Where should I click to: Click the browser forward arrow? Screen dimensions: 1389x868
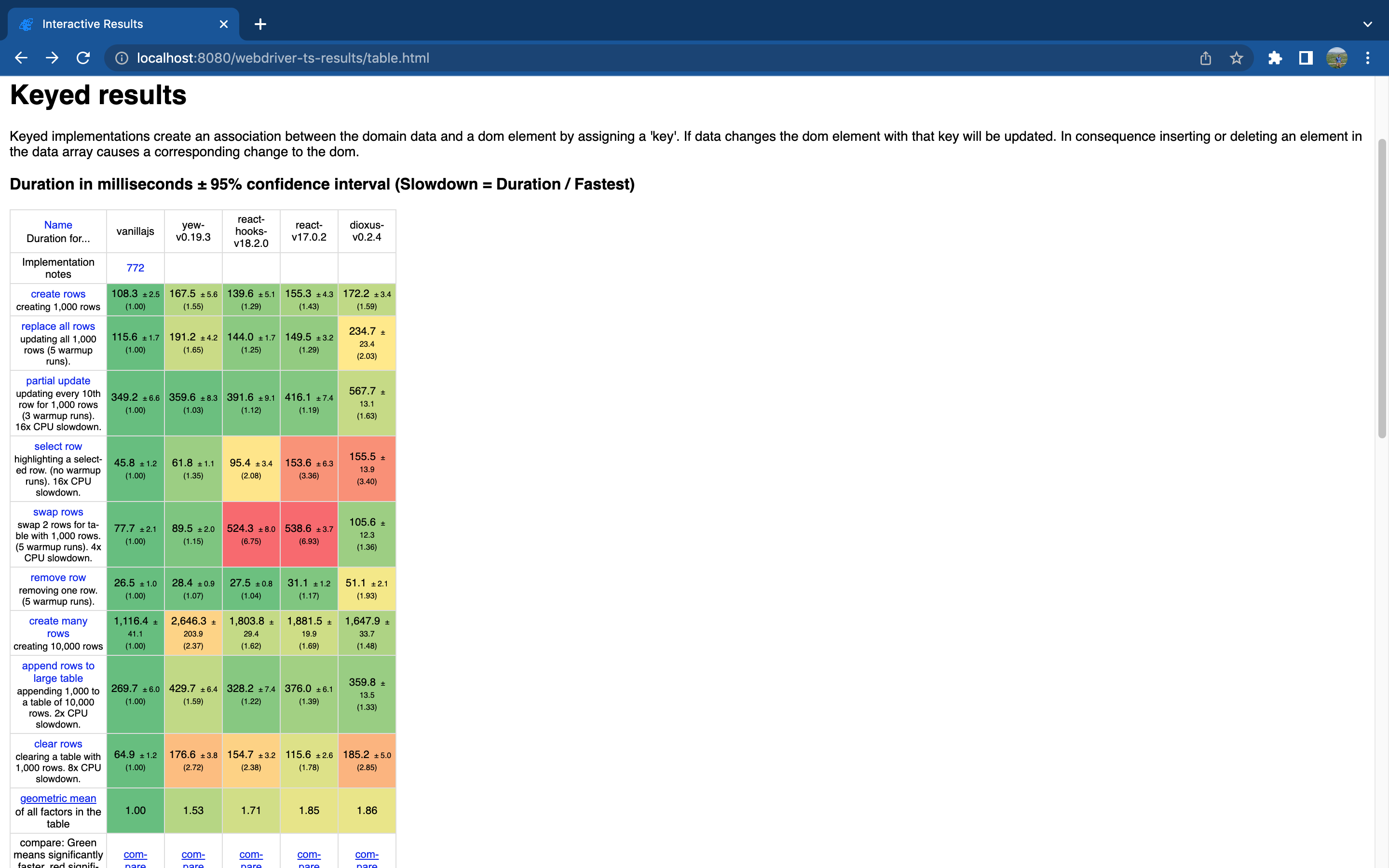pos(52,57)
